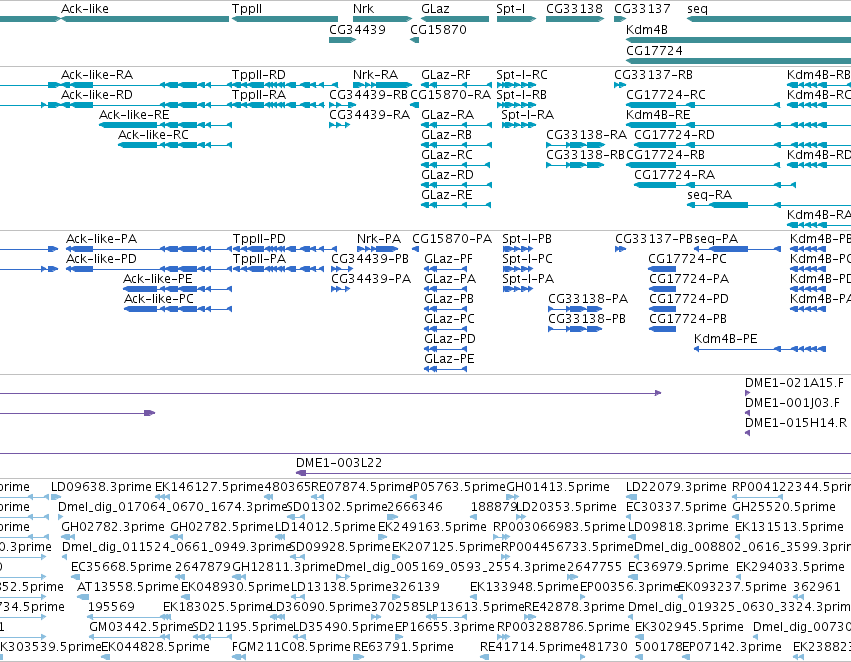Select transcript GLaz-RF
The height and width of the screenshot is (662, 851).
446,75
